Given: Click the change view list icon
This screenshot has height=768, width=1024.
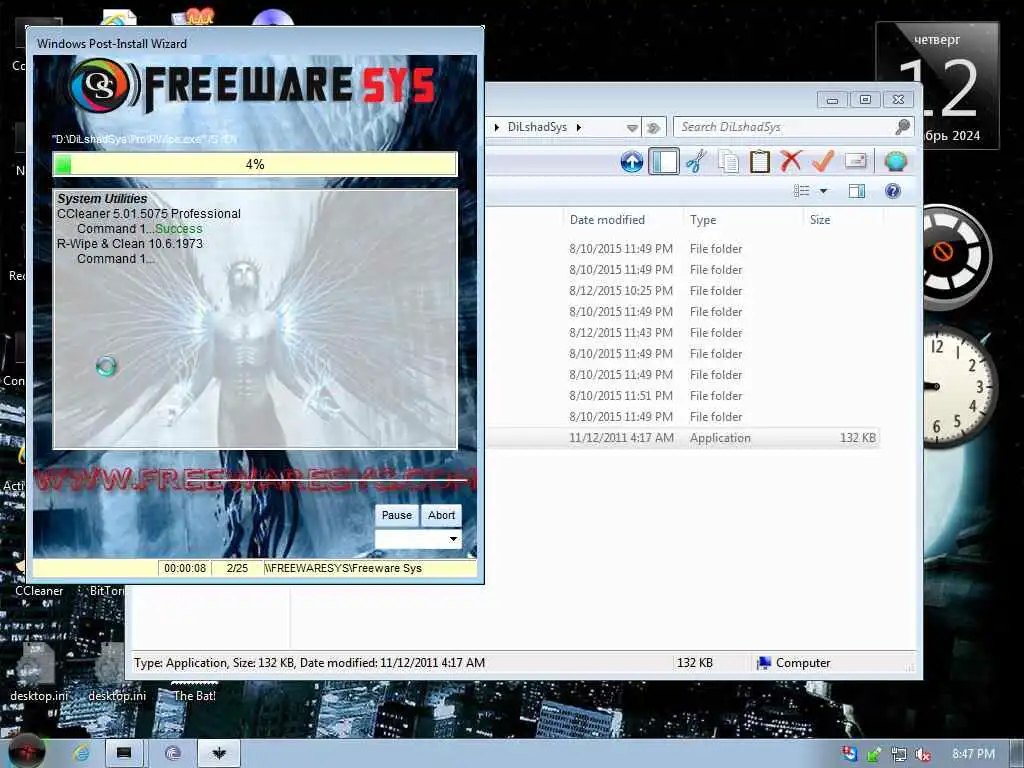Looking at the screenshot, I should point(802,191).
